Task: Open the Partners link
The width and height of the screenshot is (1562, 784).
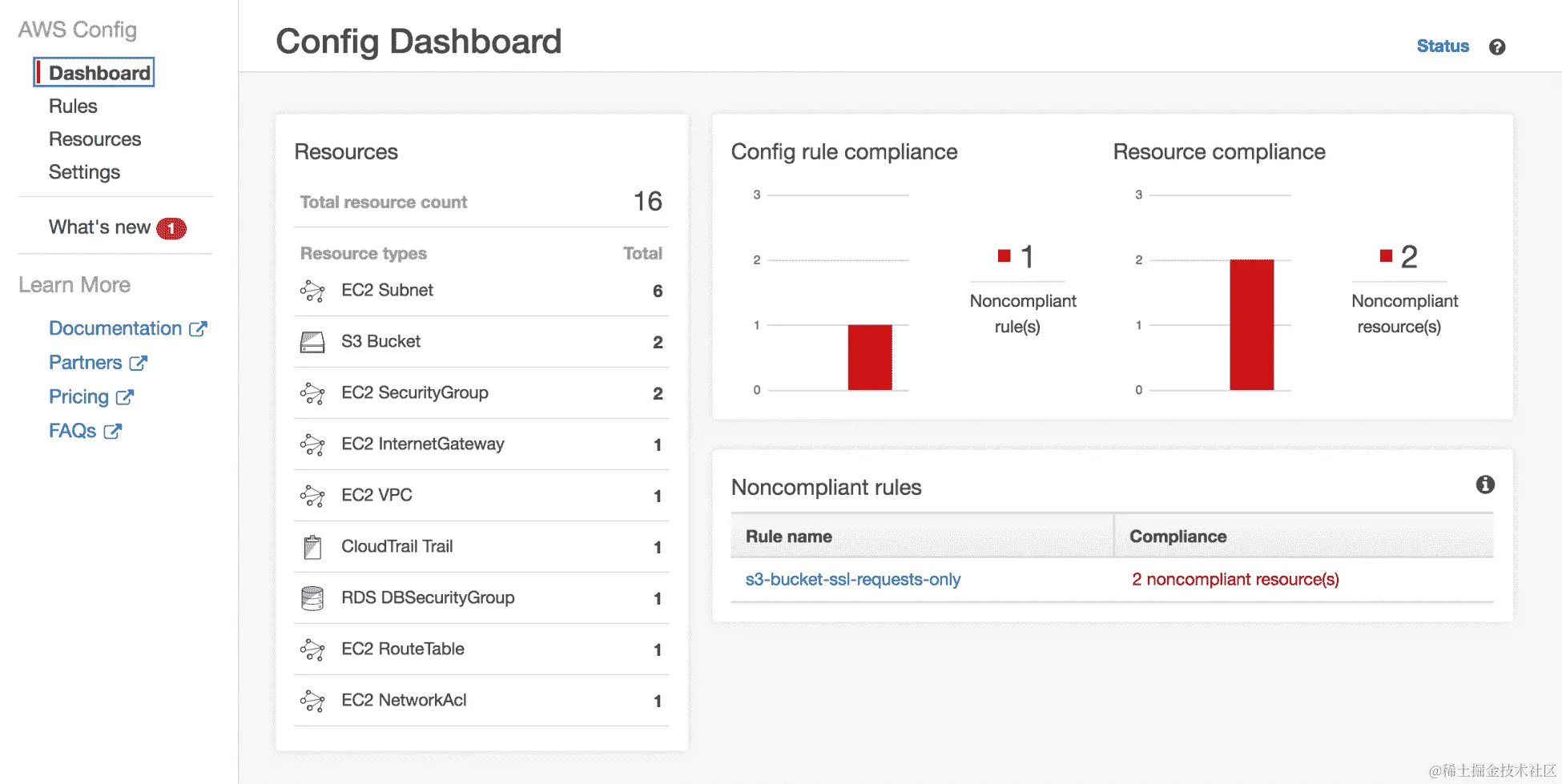Action: coord(85,363)
